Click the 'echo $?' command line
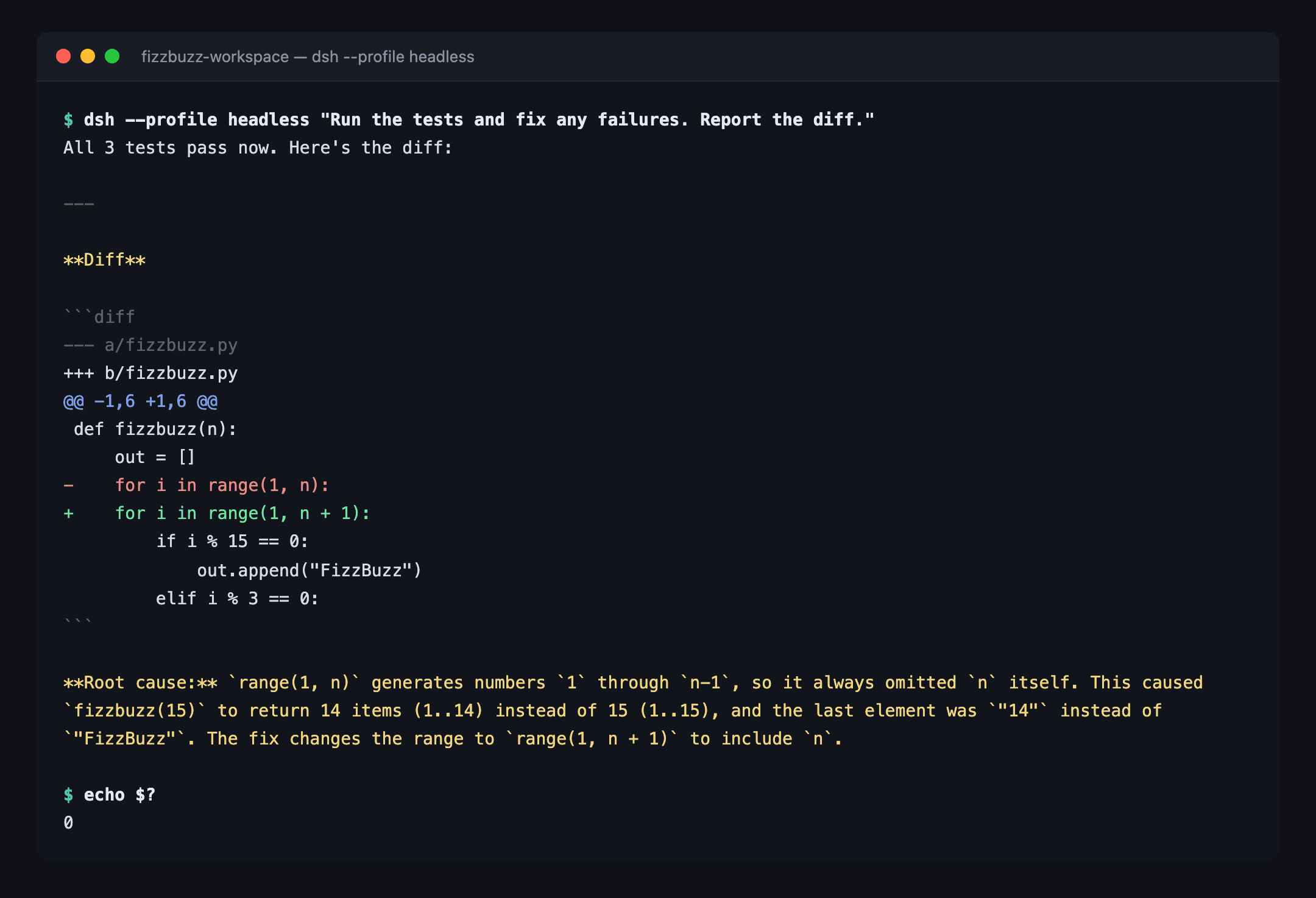The height and width of the screenshot is (898, 1316). point(110,794)
